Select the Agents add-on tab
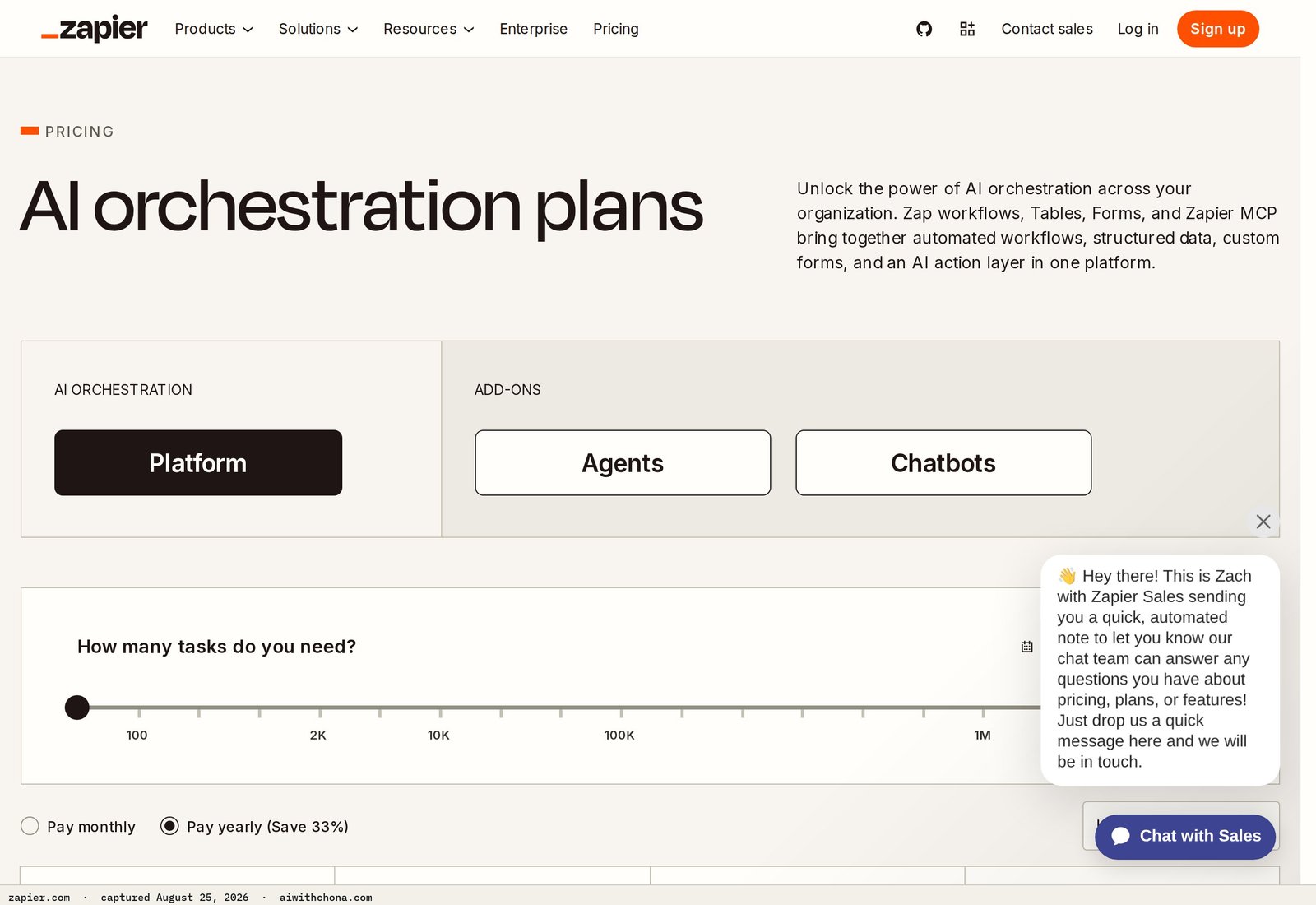The image size is (1316, 905). [623, 462]
